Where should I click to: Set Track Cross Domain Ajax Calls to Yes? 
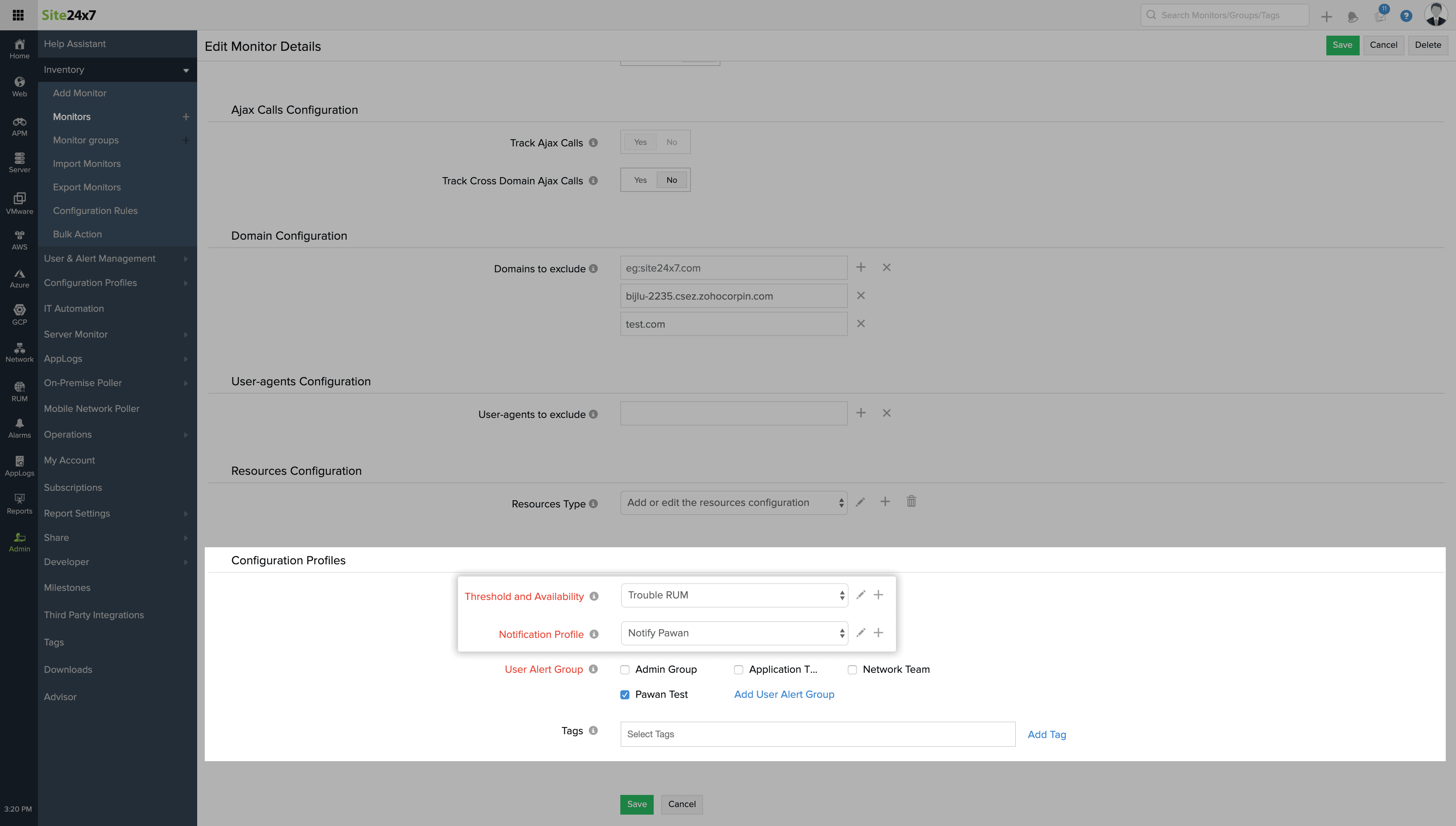tap(640, 180)
